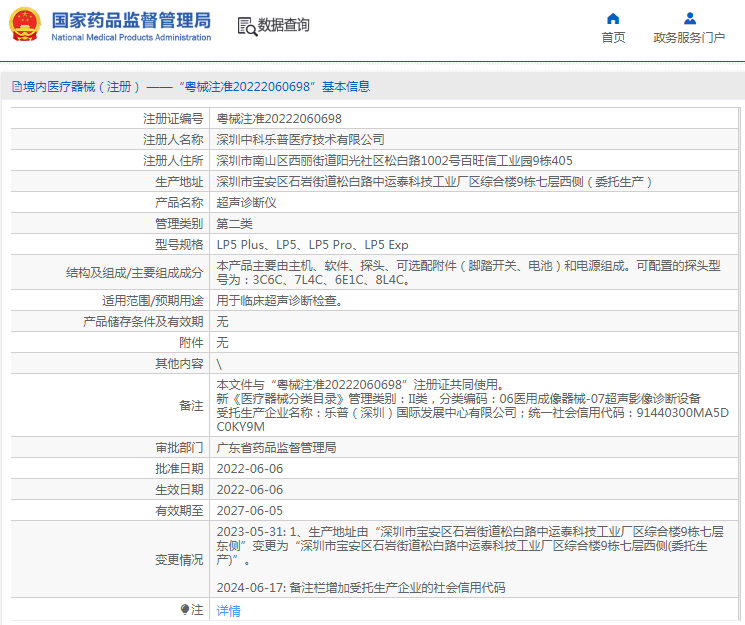Click 附件 label
The width and height of the screenshot is (745, 625).
point(191,342)
